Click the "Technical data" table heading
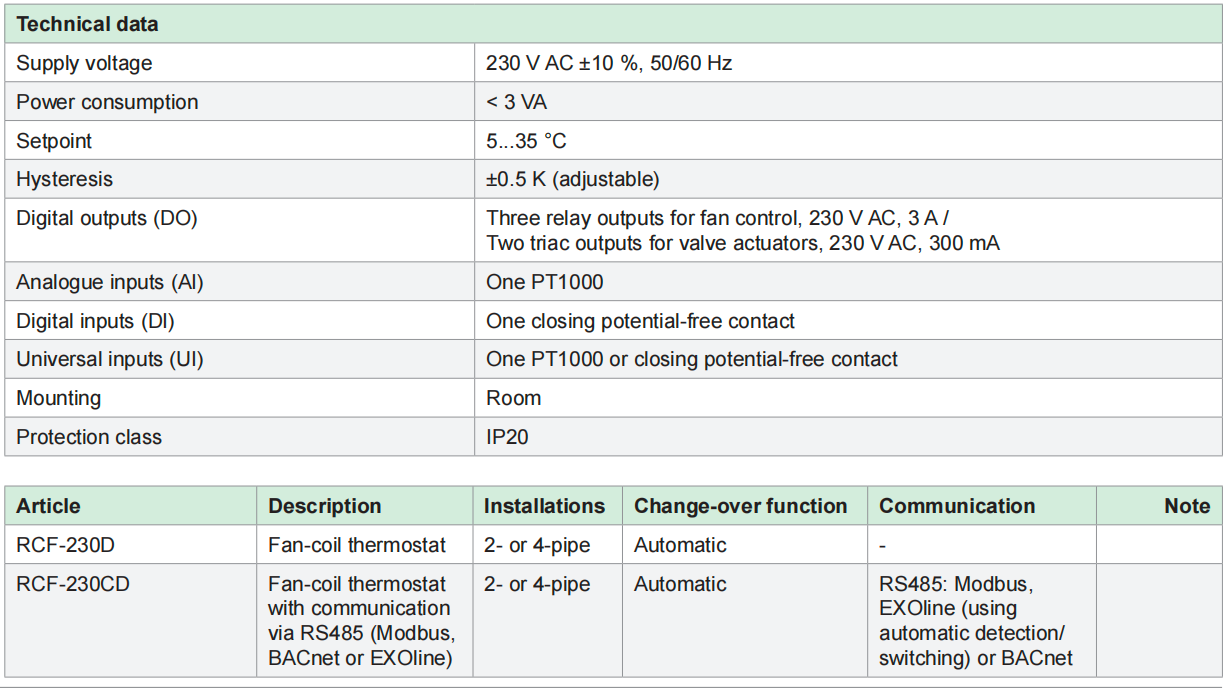 87,24
